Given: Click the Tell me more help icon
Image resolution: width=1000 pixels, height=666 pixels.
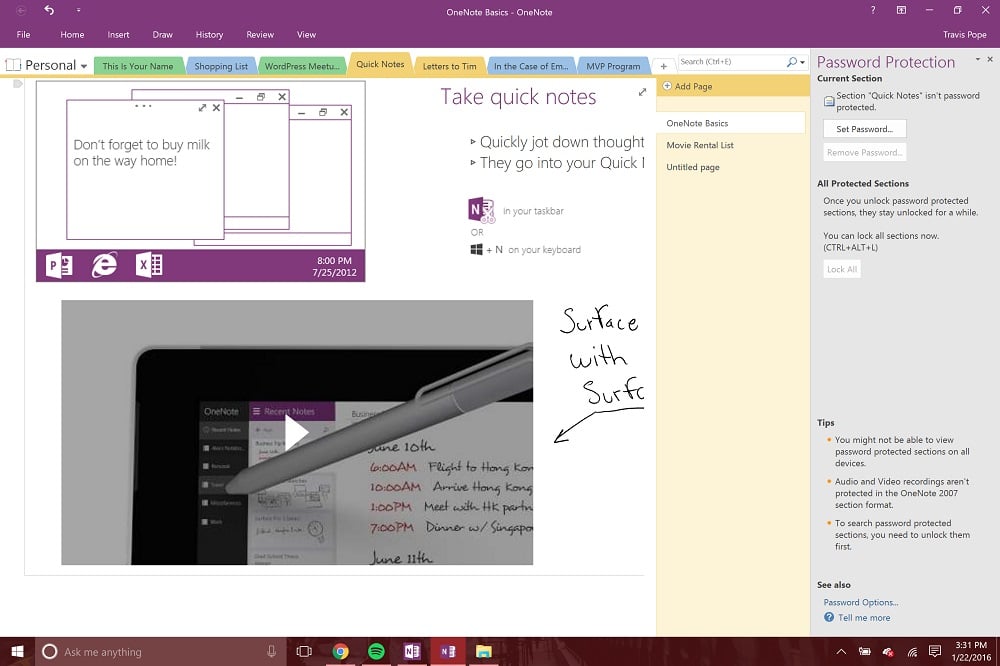Looking at the screenshot, I should [831, 617].
